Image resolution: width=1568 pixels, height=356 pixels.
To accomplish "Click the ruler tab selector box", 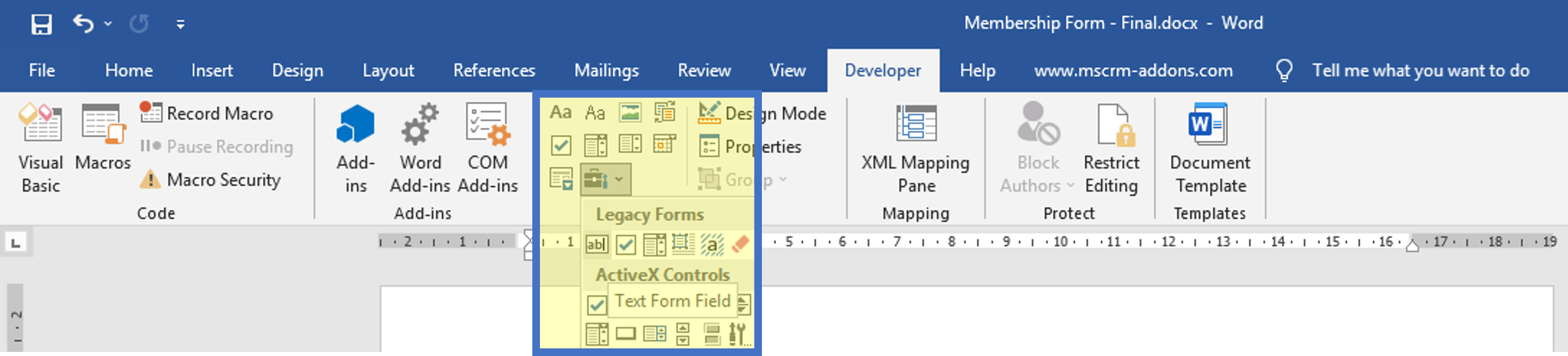I will [x=16, y=243].
